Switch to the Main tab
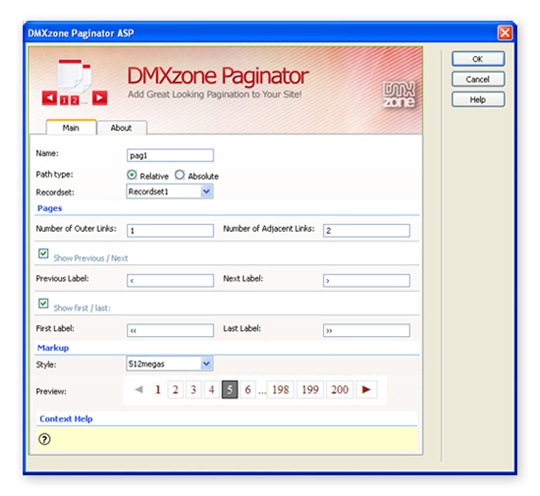540x496 pixels. pos(71,128)
